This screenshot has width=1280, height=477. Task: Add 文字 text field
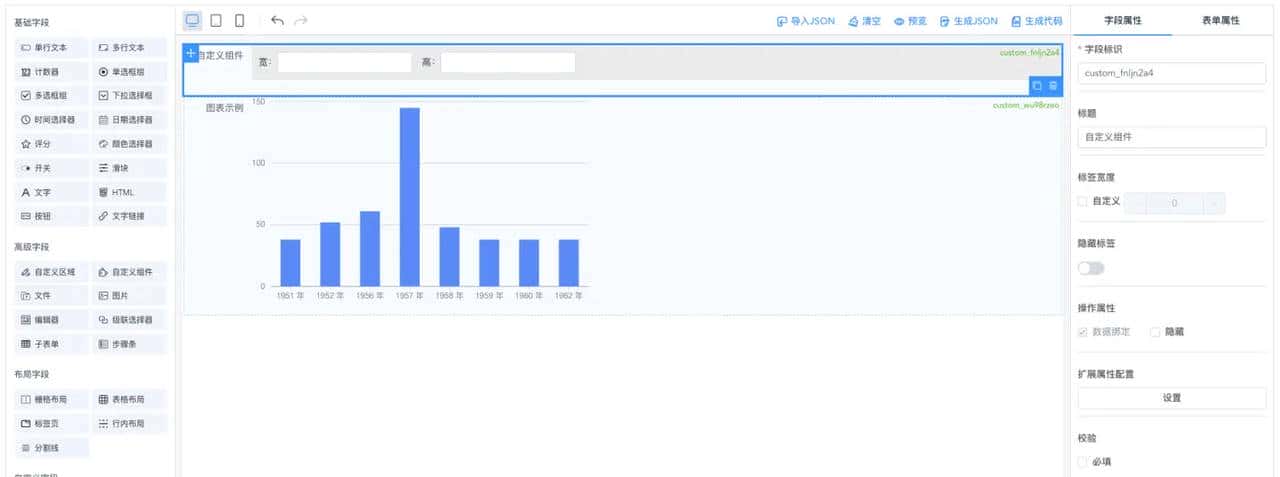[52, 192]
